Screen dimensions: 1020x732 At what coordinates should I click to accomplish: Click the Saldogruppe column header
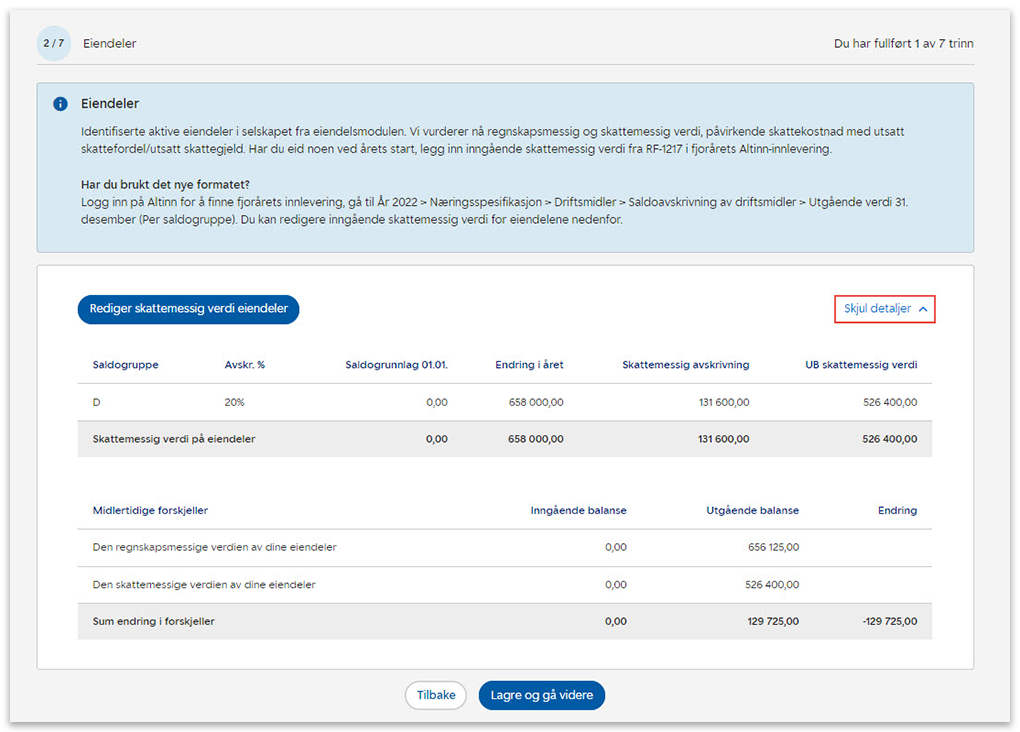(125, 365)
